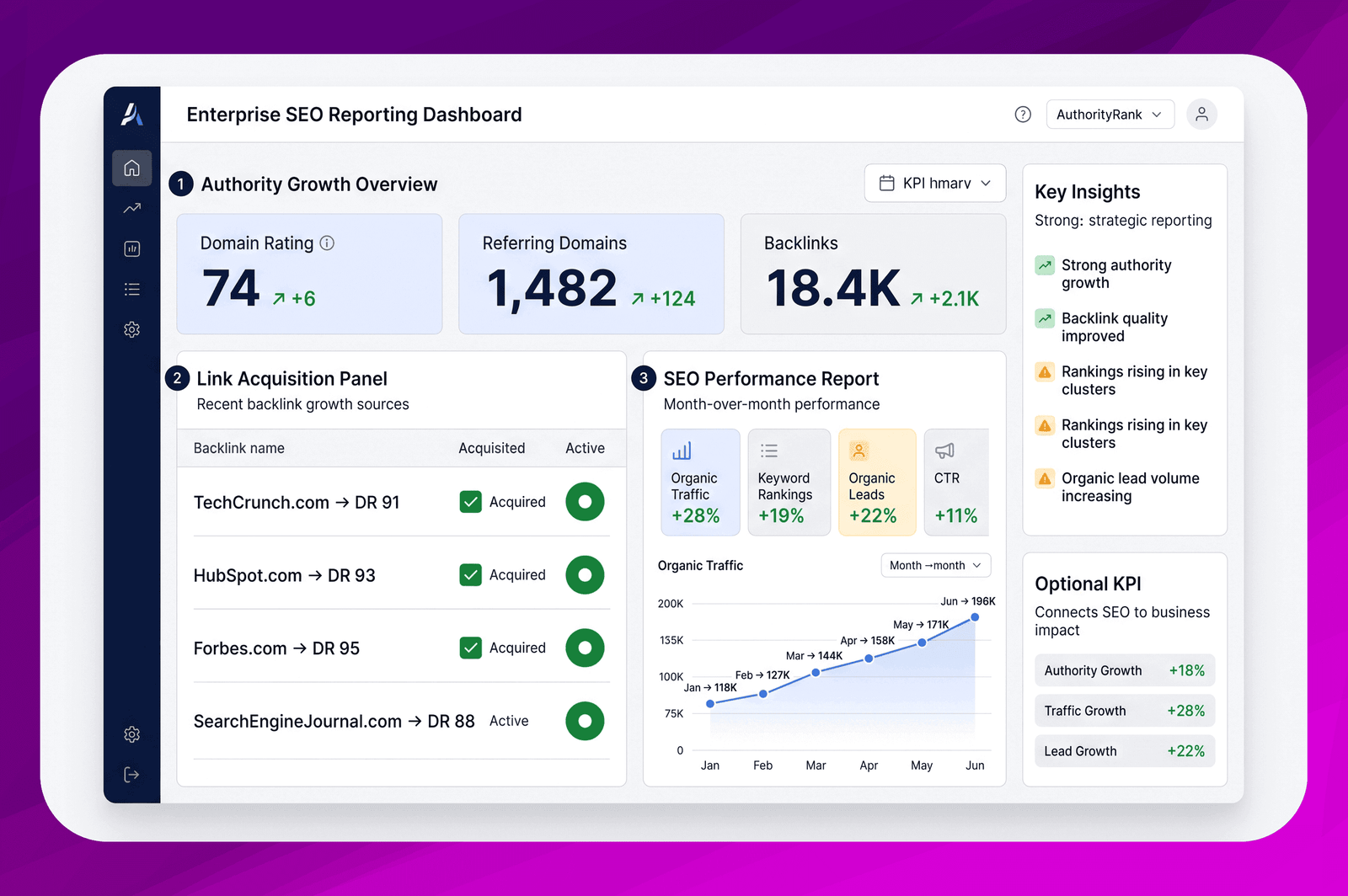The image size is (1348, 896).
Task: Select the Organic Traffic metric tab
Action: click(x=700, y=483)
